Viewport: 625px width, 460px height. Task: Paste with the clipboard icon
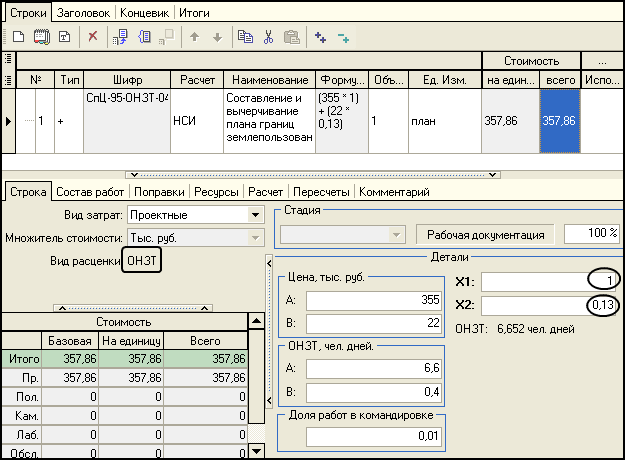click(291, 37)
